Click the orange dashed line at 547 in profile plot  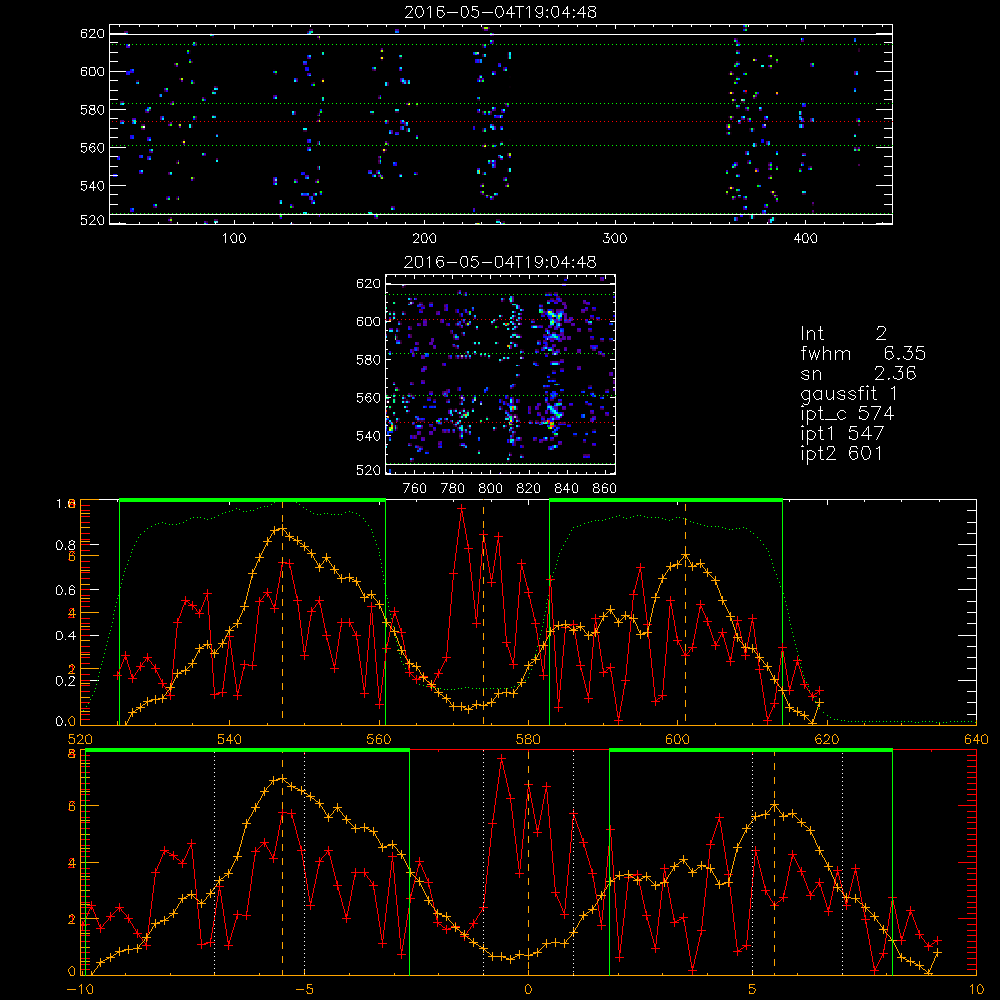[x=283, y=612]
